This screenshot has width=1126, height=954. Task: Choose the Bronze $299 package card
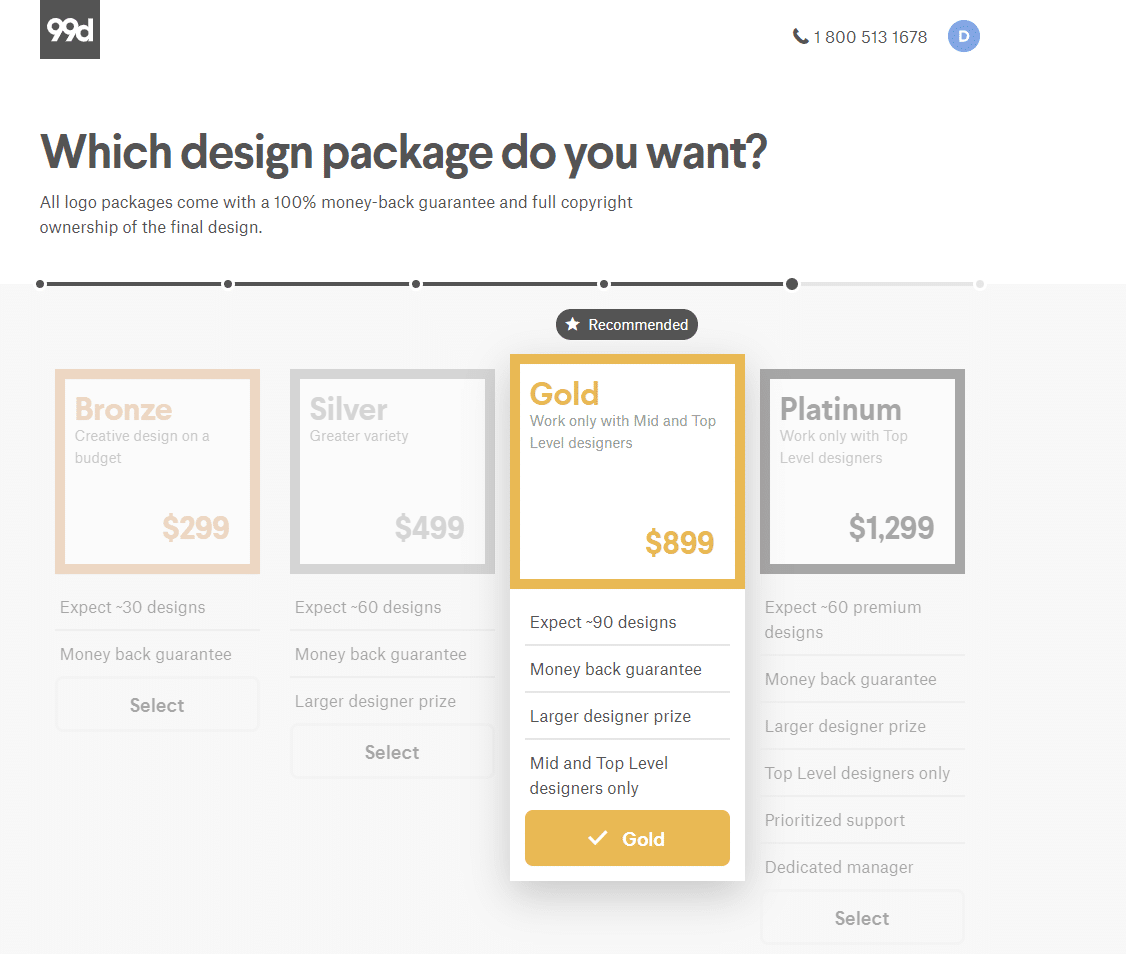coord(157,471)
